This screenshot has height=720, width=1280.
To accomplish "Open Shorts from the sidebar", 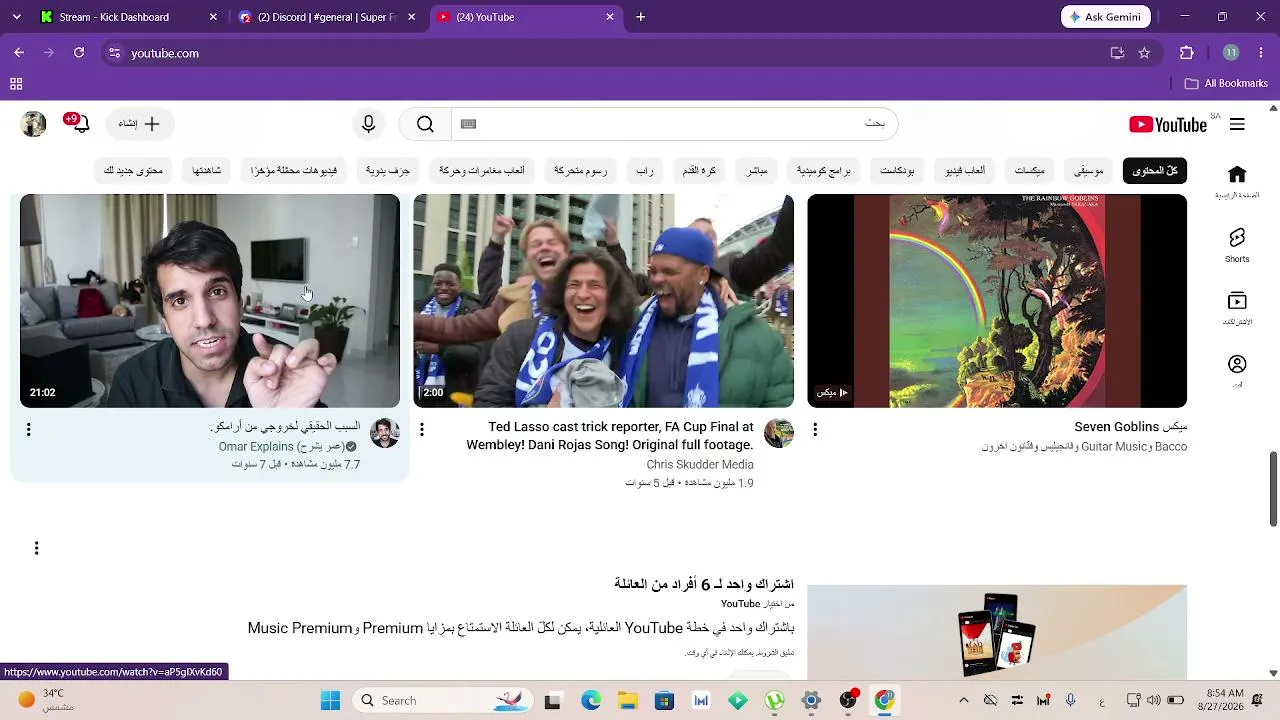I will click(x=1237, y=245).
